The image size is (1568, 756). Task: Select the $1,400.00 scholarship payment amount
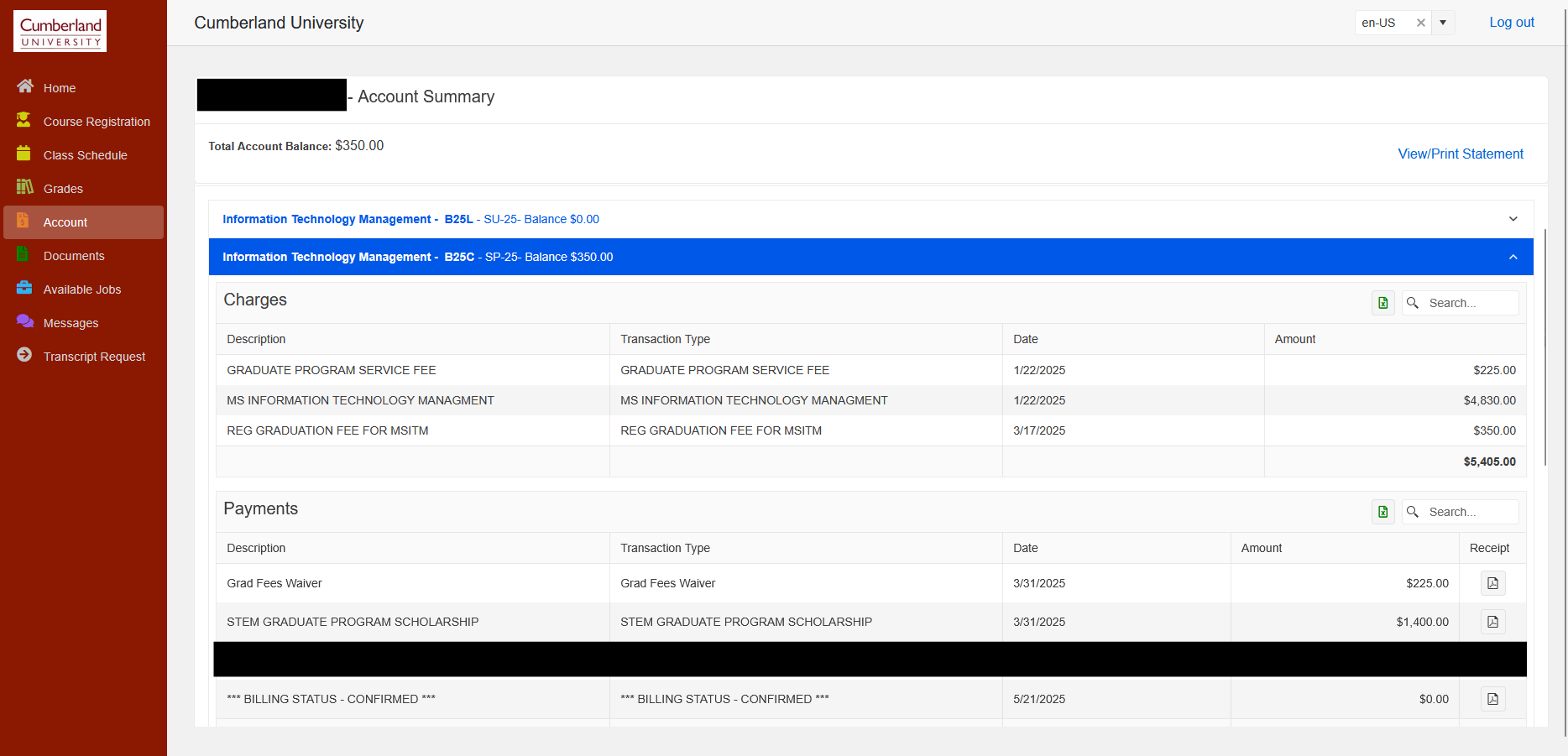(x=1423, y=622)
